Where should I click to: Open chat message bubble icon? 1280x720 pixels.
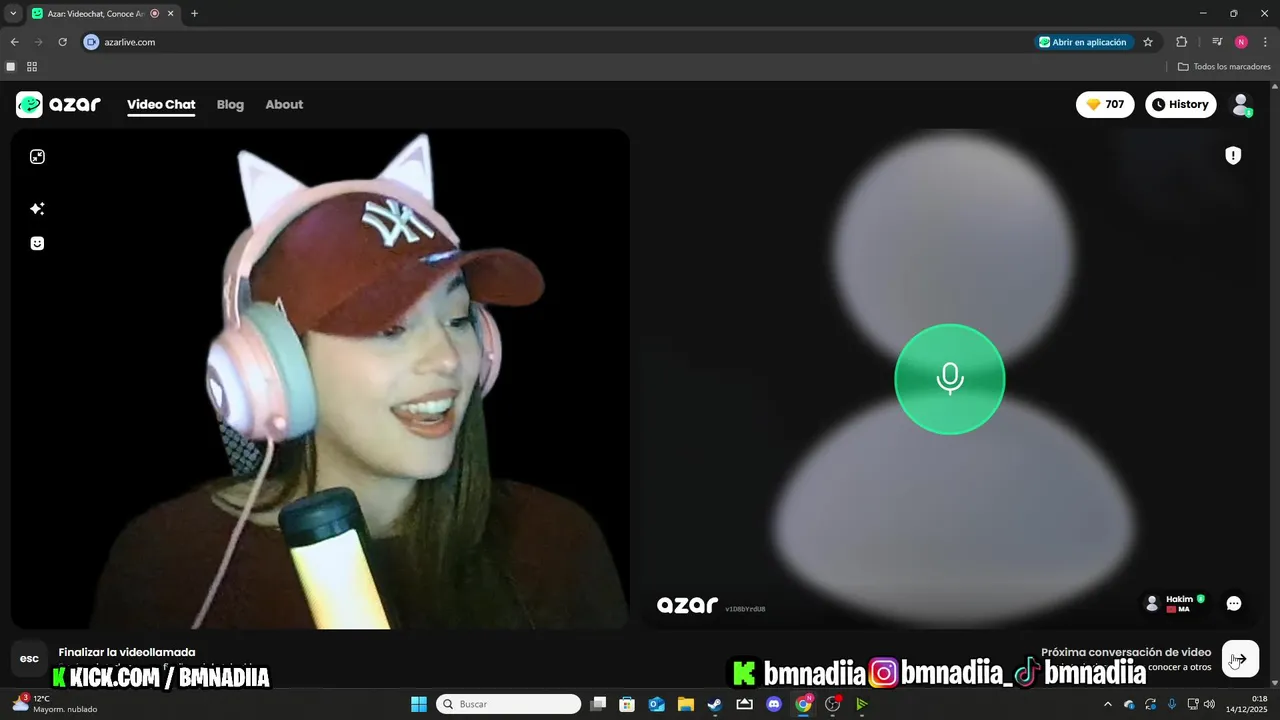pos(1234,603)
